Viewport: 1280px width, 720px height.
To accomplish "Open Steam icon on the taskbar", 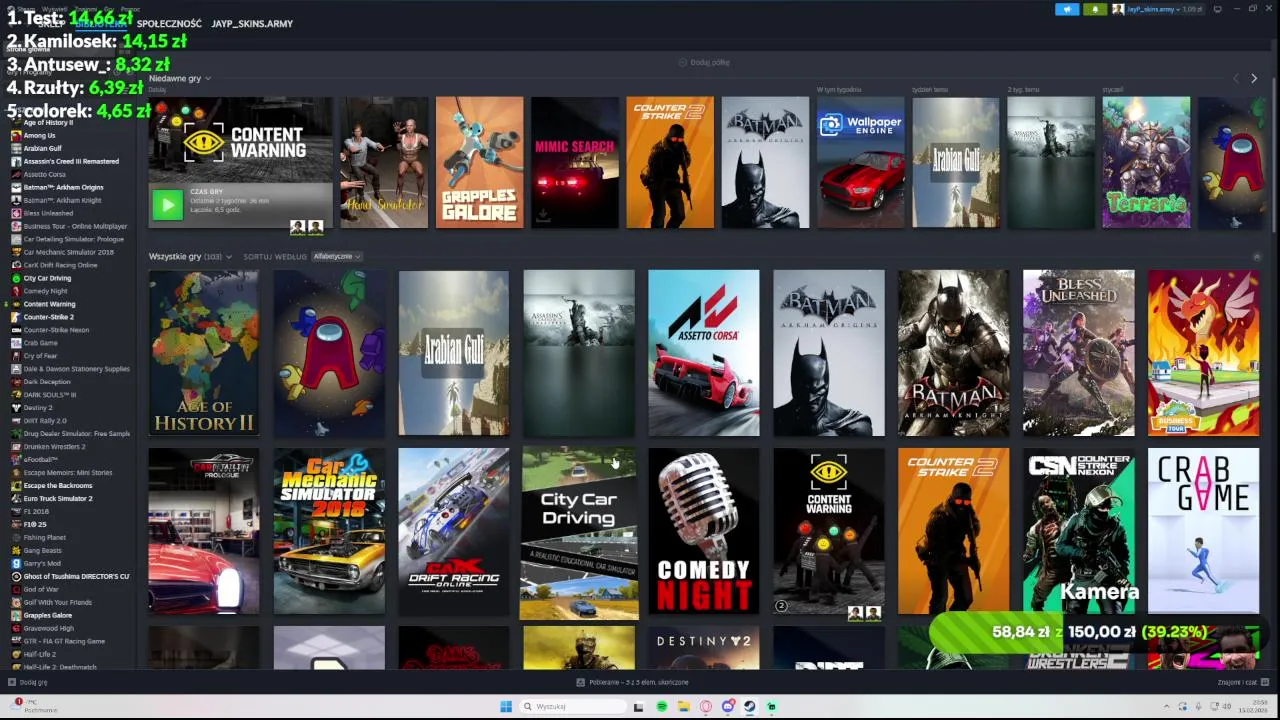I will pyautogui.click(x=750, y=707).
